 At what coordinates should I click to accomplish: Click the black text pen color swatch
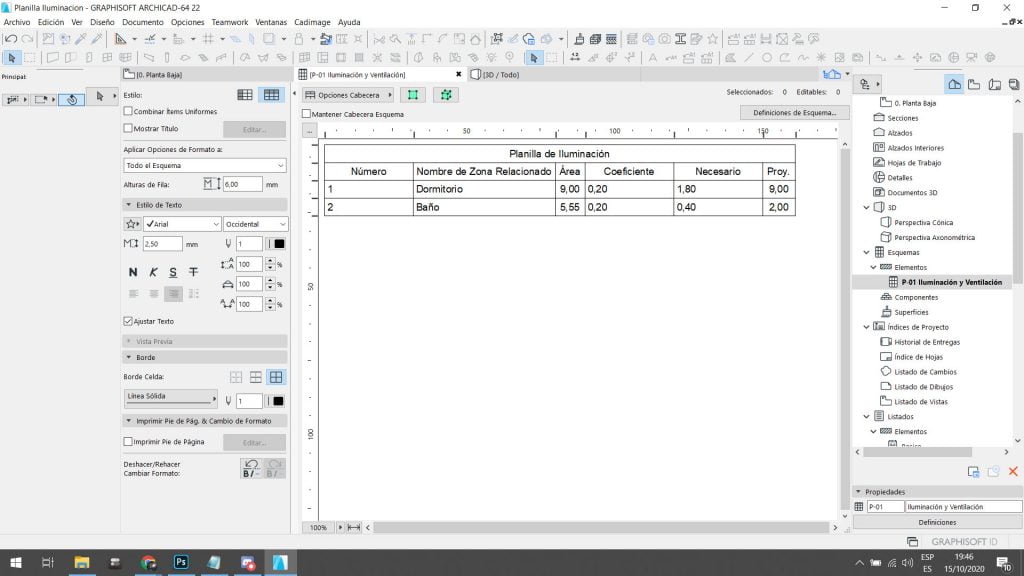click(279, 244)
